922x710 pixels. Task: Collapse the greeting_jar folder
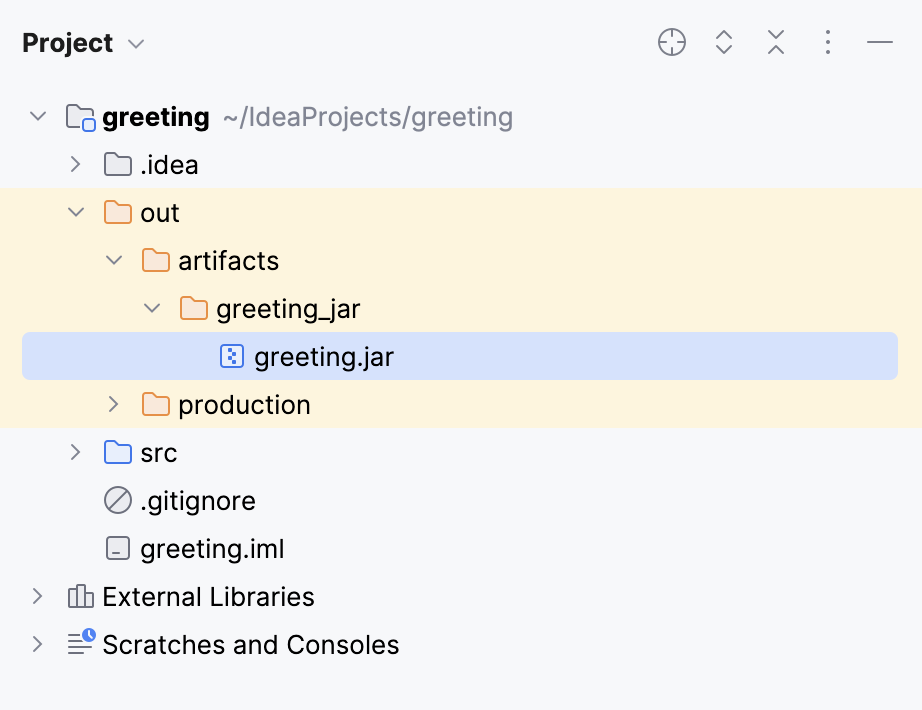[151, 308]
